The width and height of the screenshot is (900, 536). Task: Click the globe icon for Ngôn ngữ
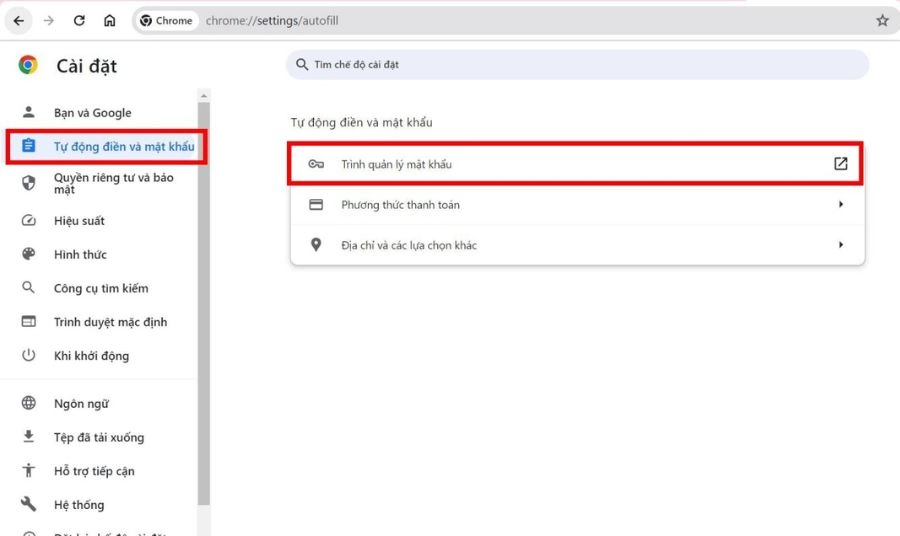[x=28, y=403]
